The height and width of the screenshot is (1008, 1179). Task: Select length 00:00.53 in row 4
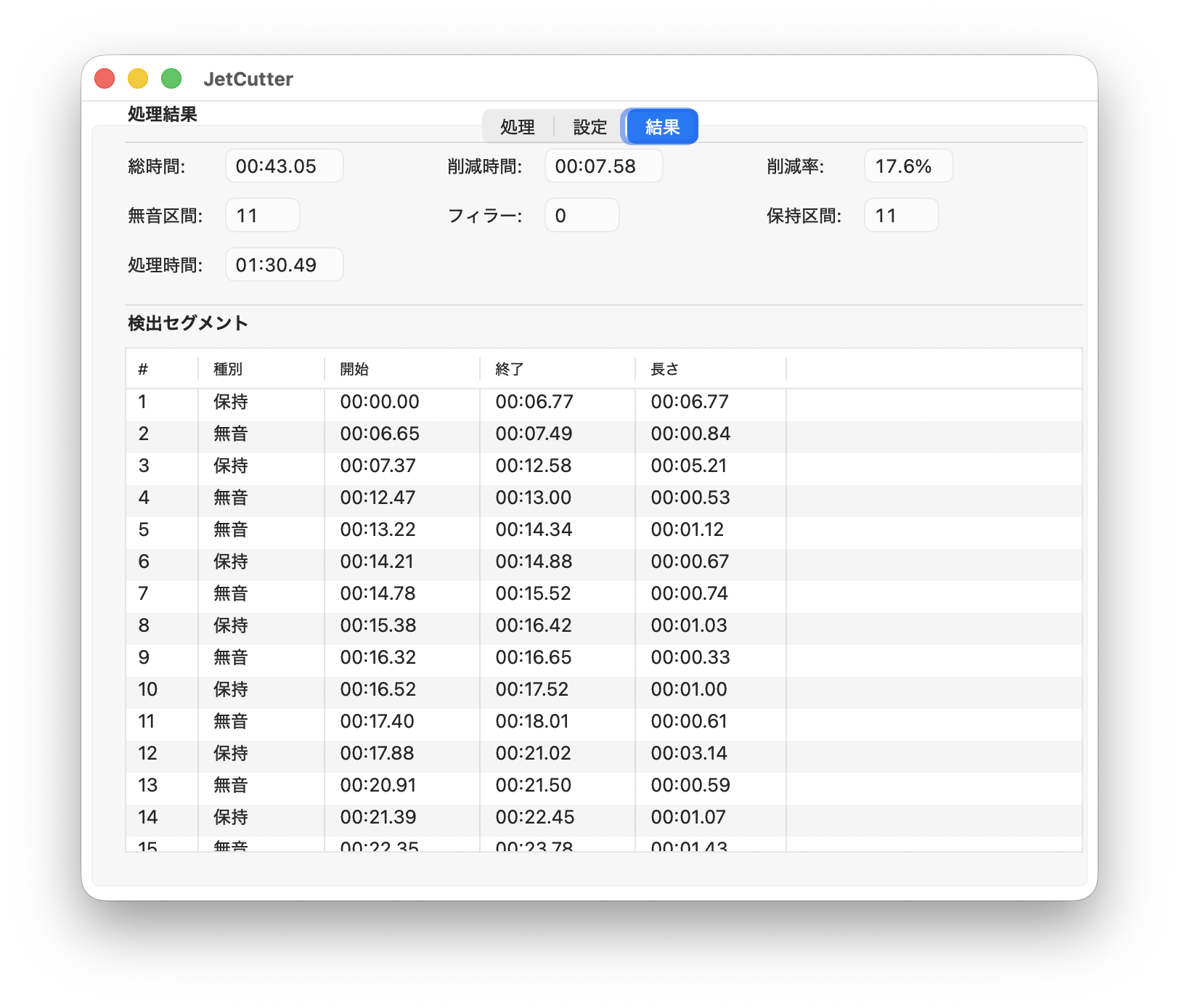point(690,497)
